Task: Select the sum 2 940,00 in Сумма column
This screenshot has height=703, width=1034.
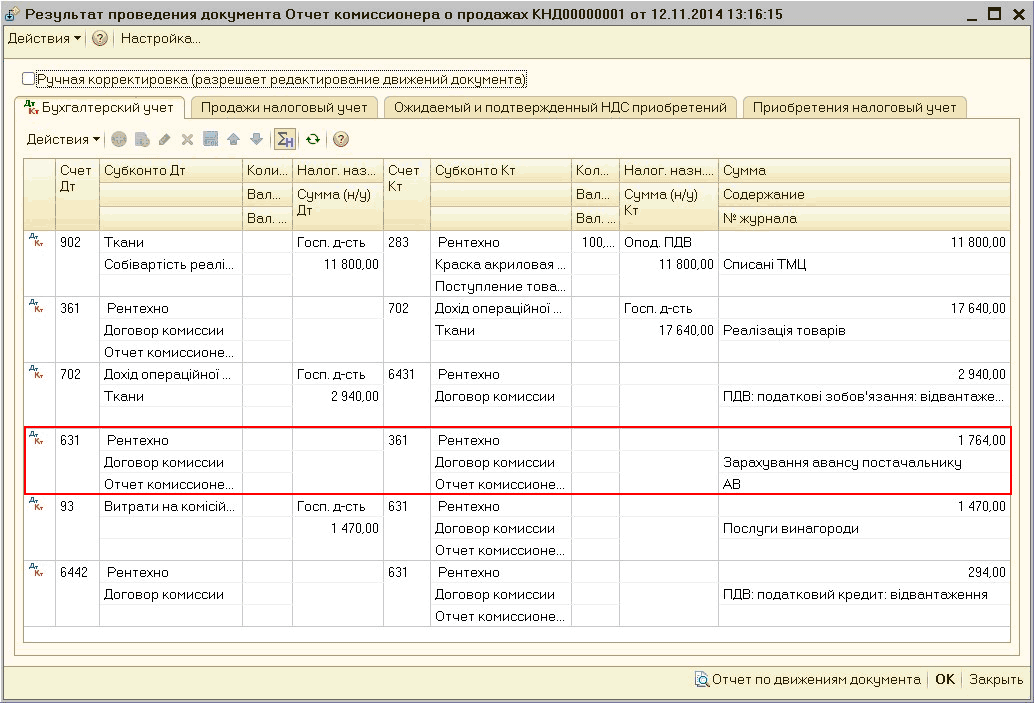Action: 864,374
